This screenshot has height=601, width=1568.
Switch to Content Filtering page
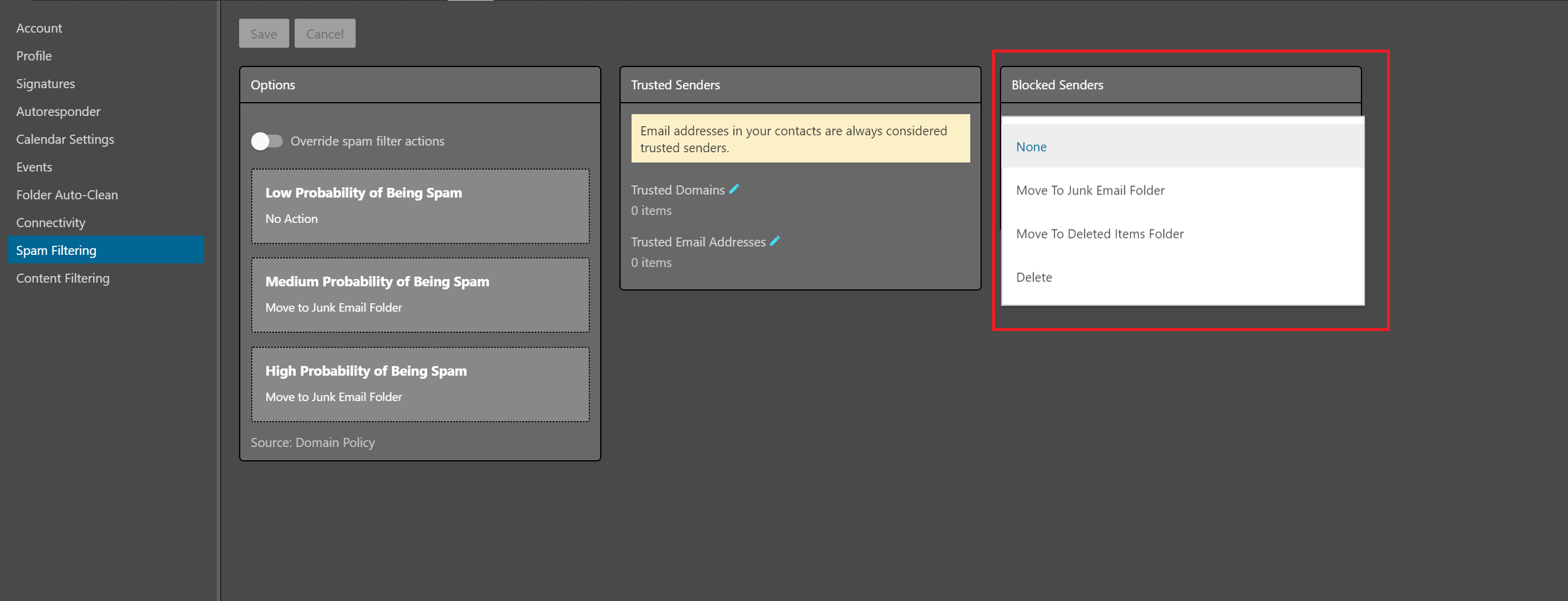[63, 278]
